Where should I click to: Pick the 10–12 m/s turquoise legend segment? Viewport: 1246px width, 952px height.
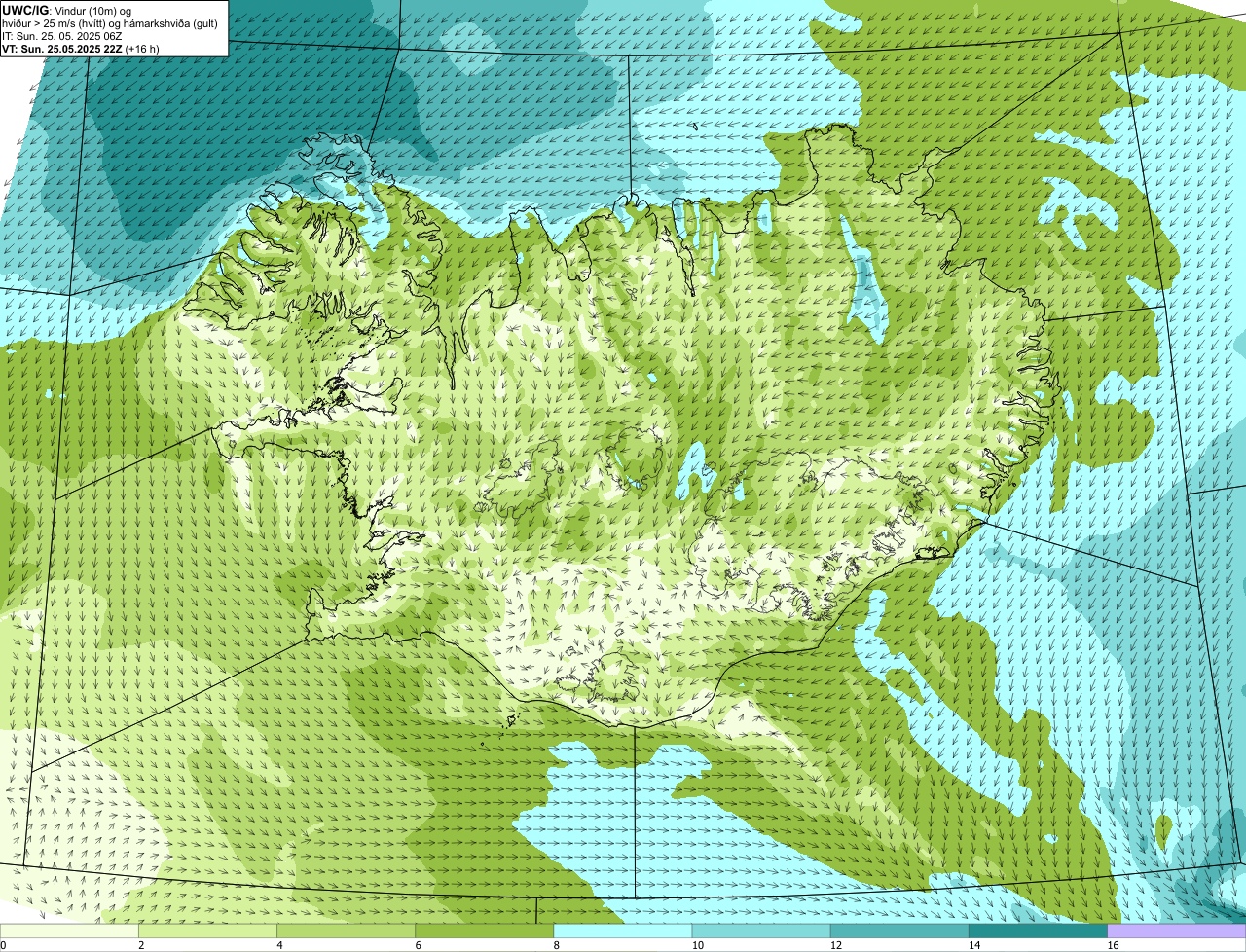tap(761, 931)
